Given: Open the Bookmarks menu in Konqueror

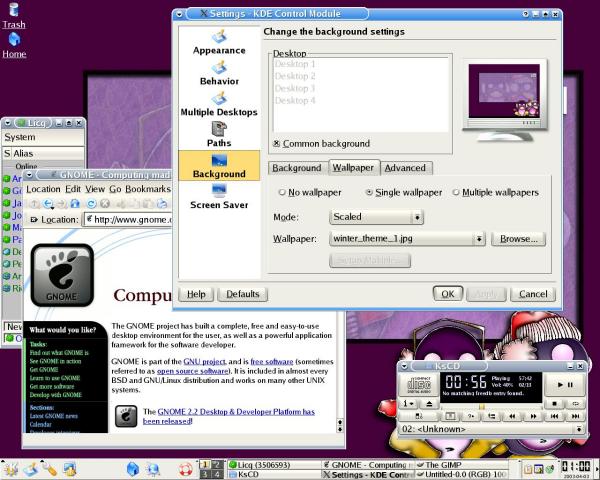Looking at the screenshot, I should [147, 188].
